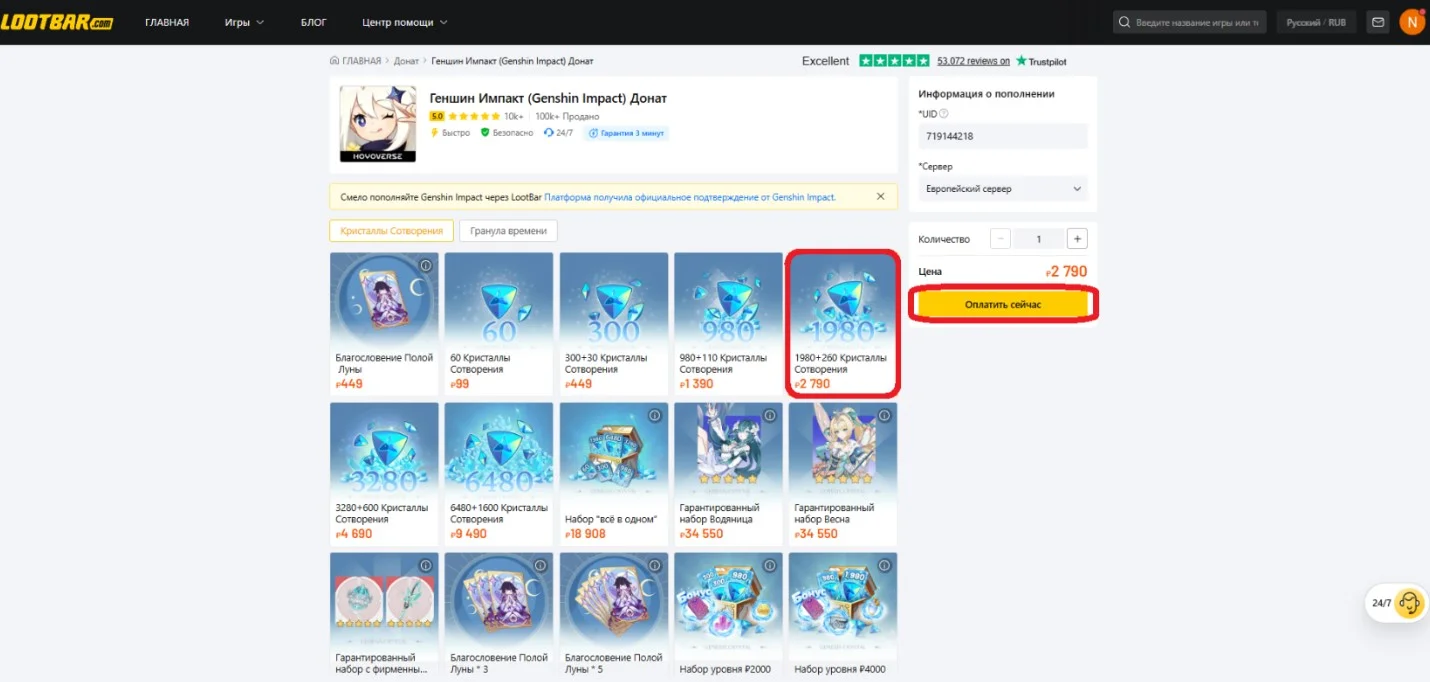Click the Оплатить сейчас button
This screenshot has height=682, width=1430.
coord(1003,304)
